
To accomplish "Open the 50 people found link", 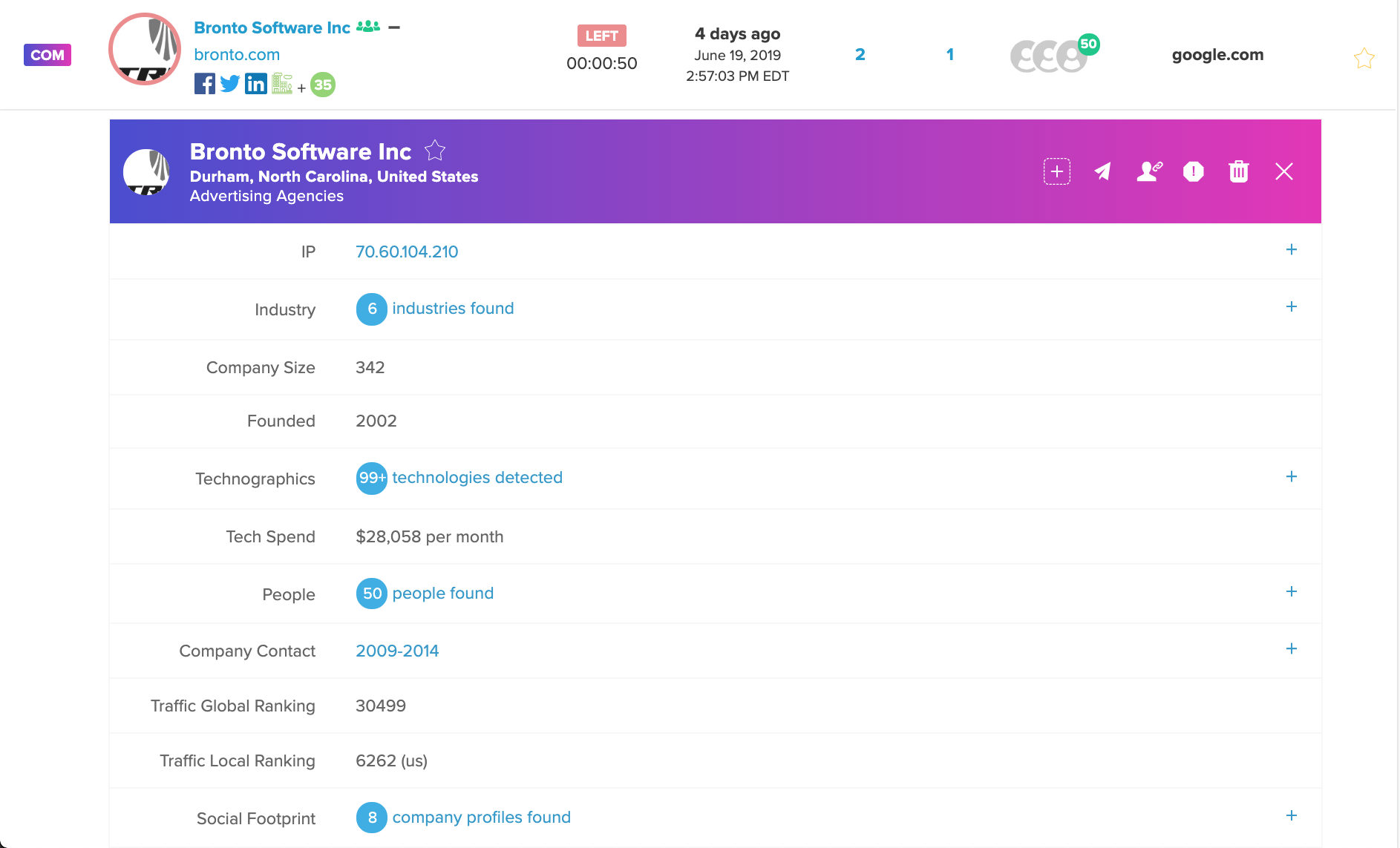I will click(425, 594).
